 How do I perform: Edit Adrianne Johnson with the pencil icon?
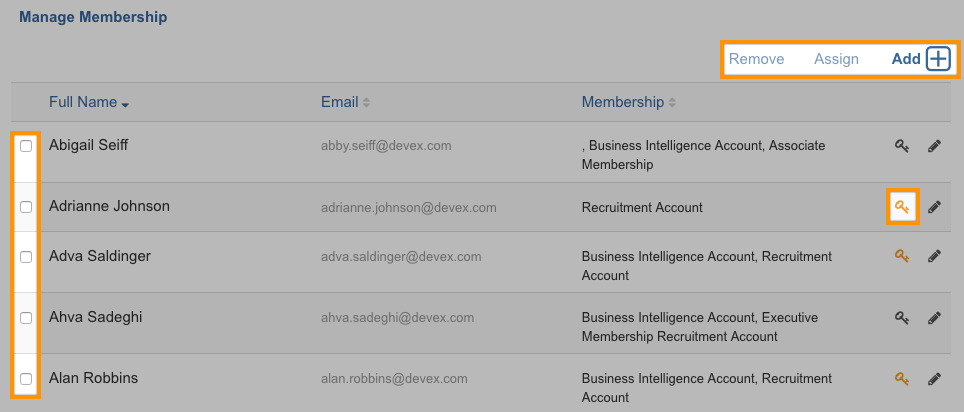point(934,207)
